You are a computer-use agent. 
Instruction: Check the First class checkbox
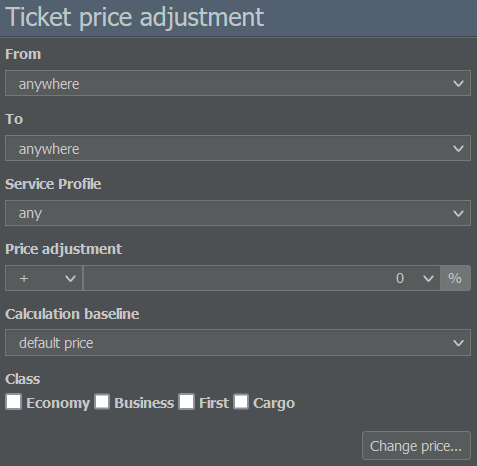pyautogui.click(x=187, y=401)
